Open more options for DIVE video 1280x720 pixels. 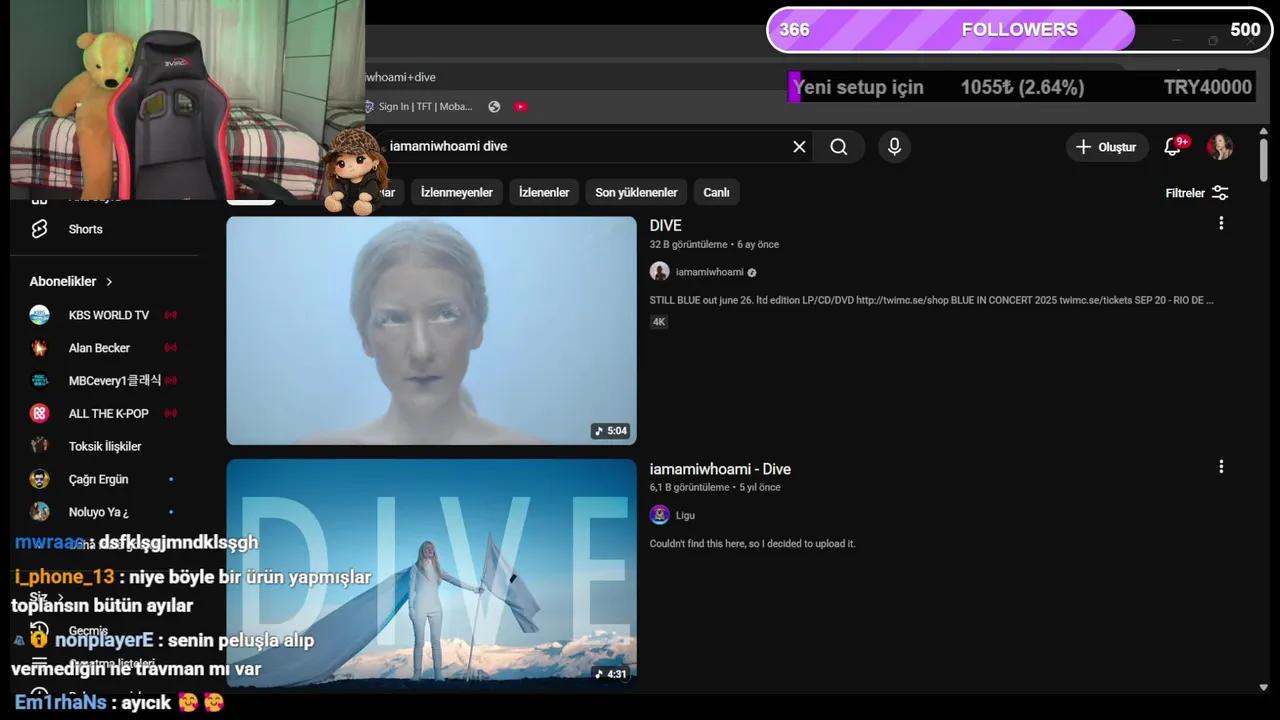click(x=1221, y=224)
